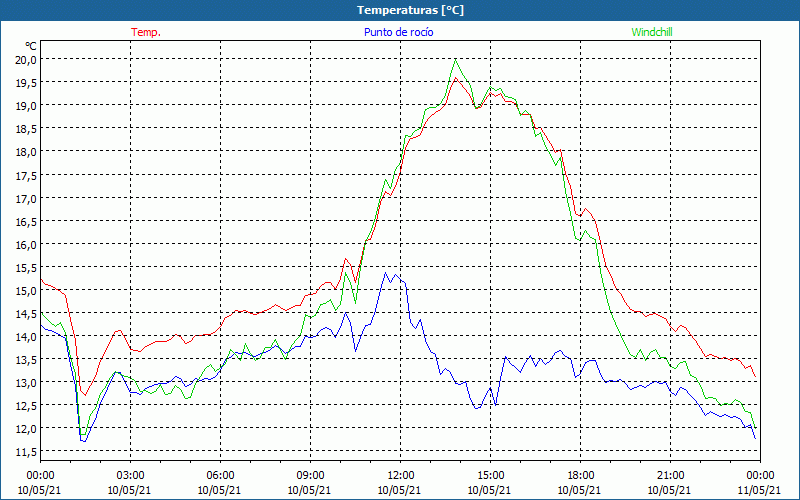The width and height of the screenshot is (800, 500).
Task: Click the 16,5 y-axis value
Action: click(x=27, y=221)
